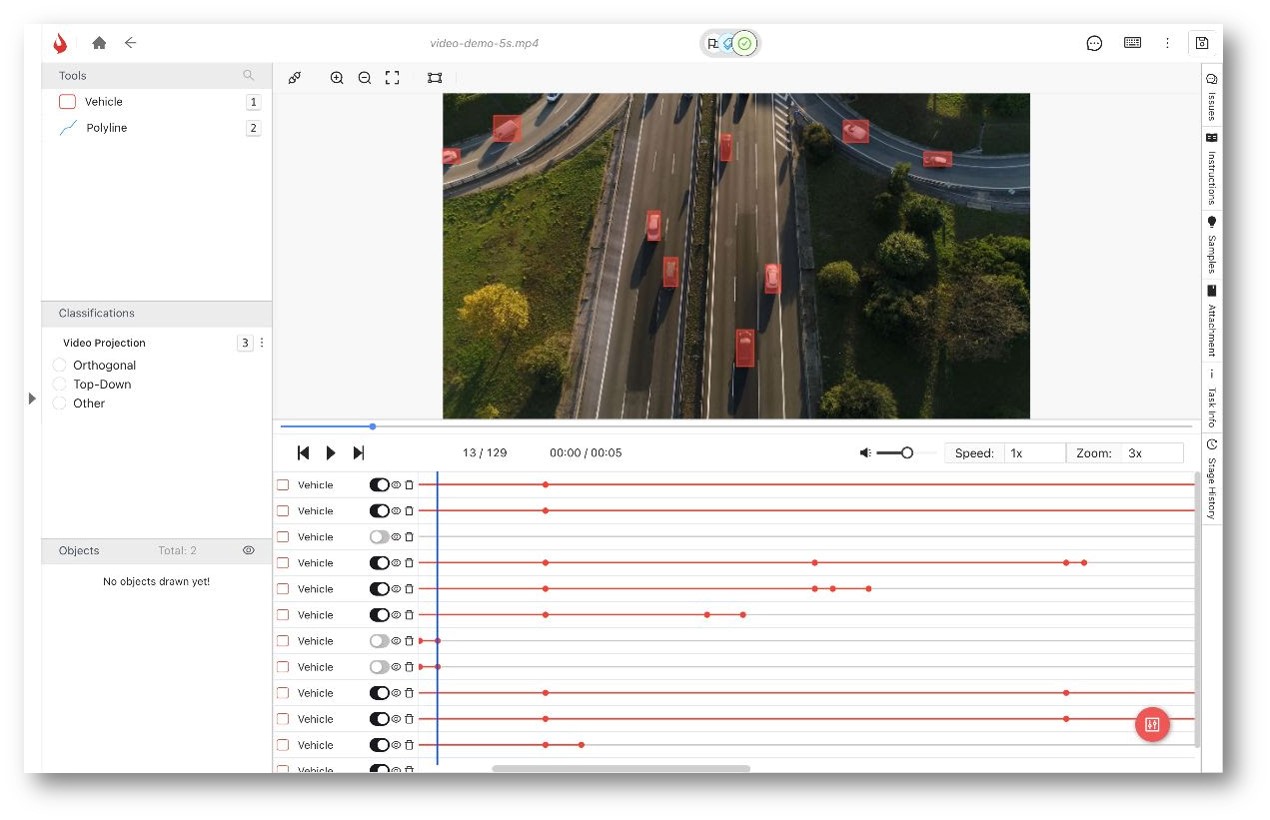Screen dimensions: 1270x820
Task: Select the Polyline tool
Action: click(x=106, y=128)
